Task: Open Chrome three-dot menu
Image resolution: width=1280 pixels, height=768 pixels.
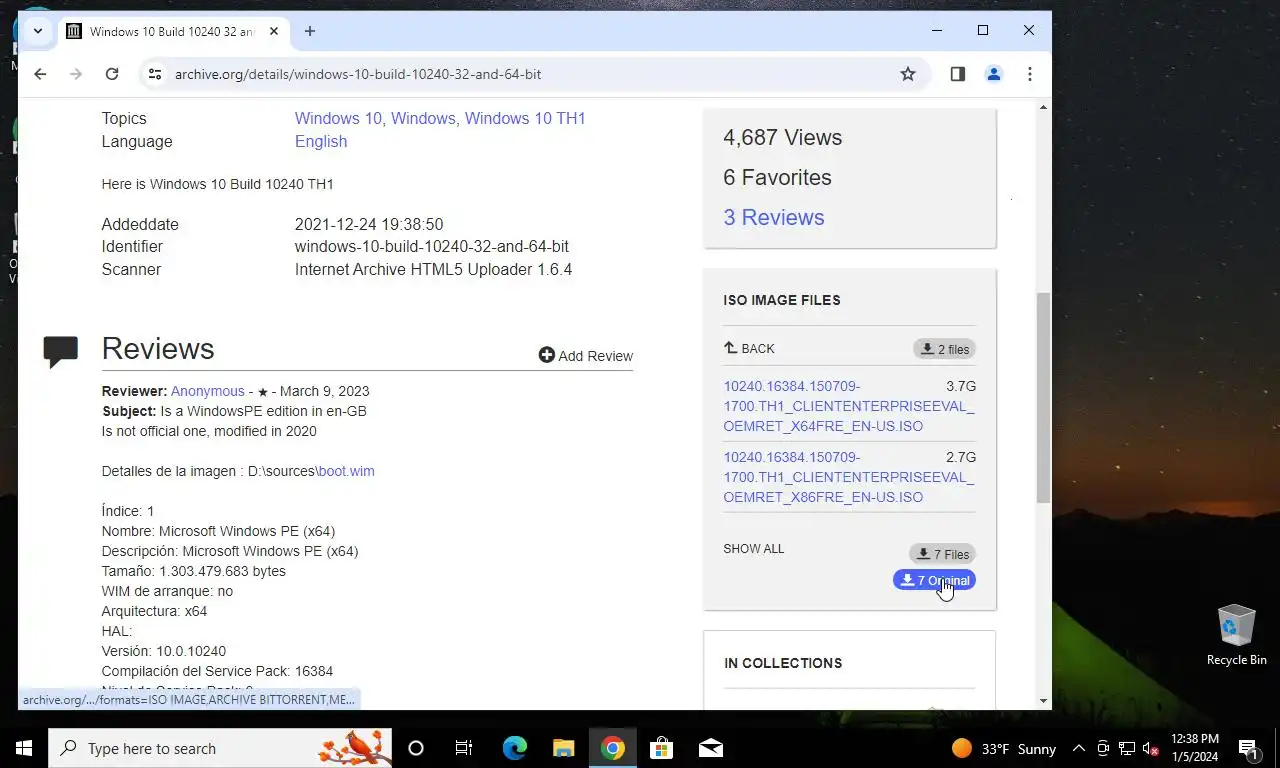Action: [x=1029, y=74]
